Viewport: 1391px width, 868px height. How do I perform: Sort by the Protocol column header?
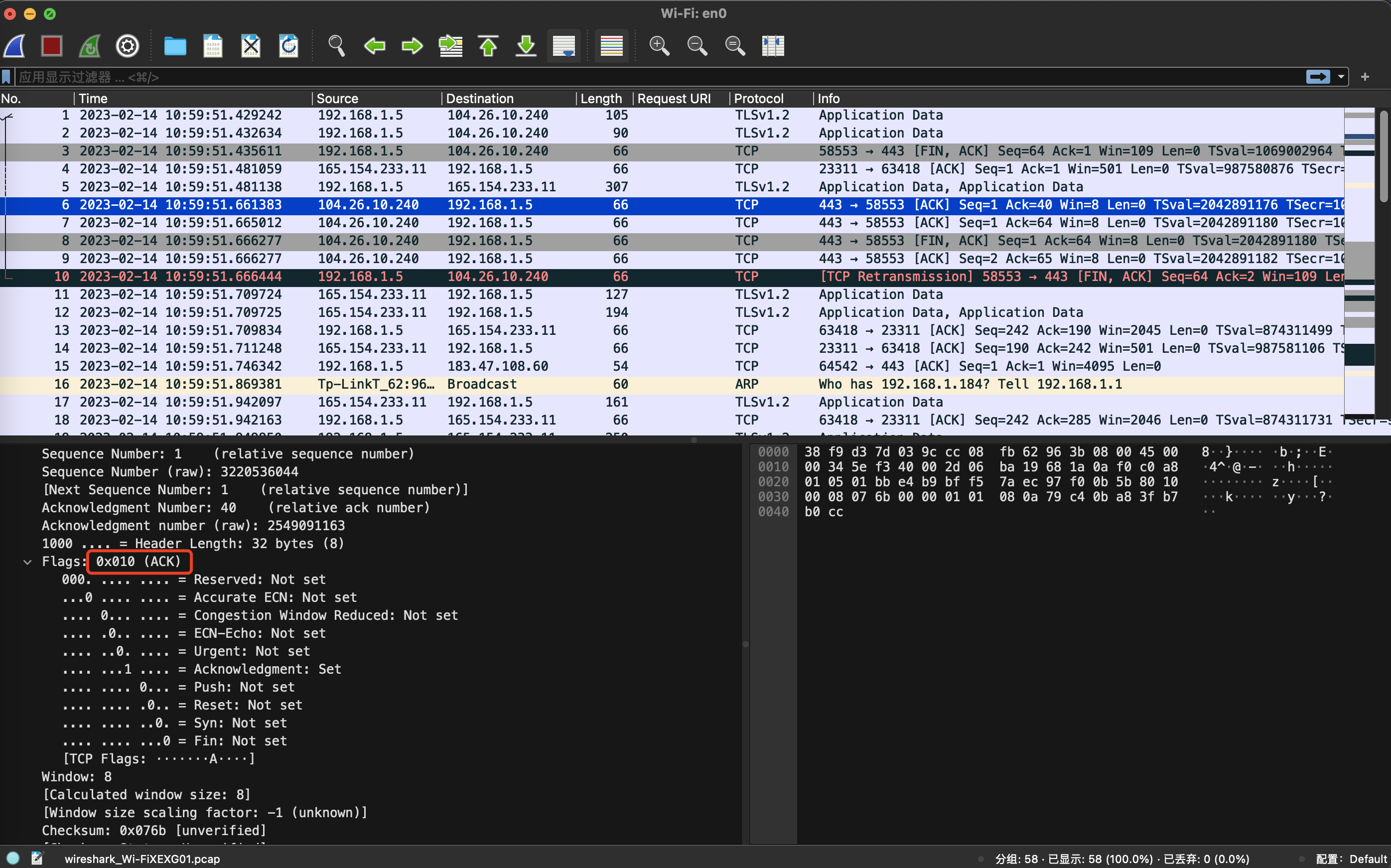coord(771,99)
